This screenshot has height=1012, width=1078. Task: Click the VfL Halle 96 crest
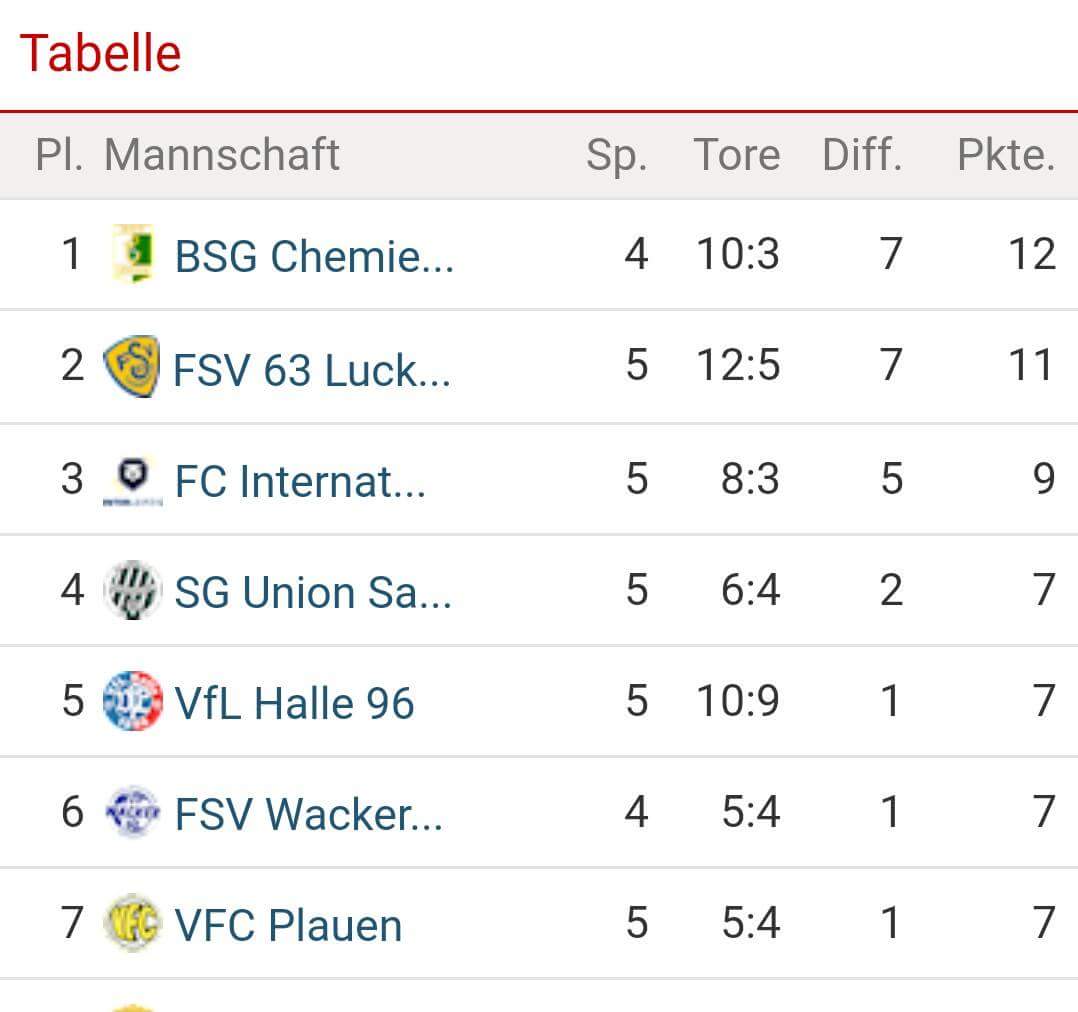[x=132, y=701]
